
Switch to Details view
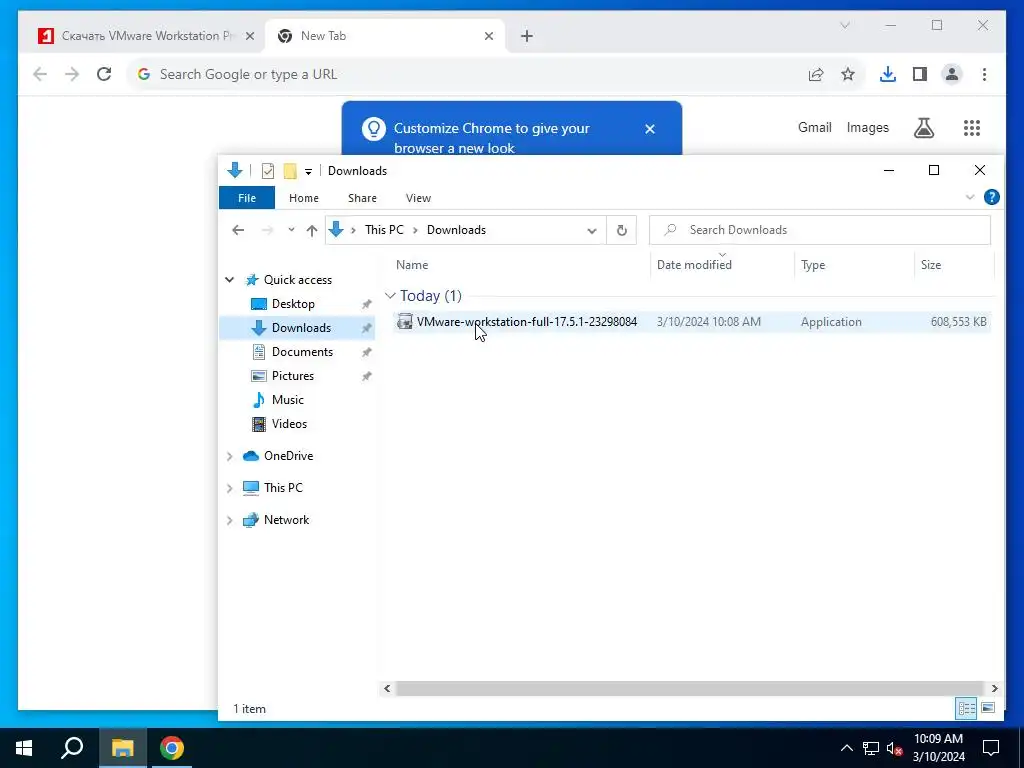[x=967, y=708]
